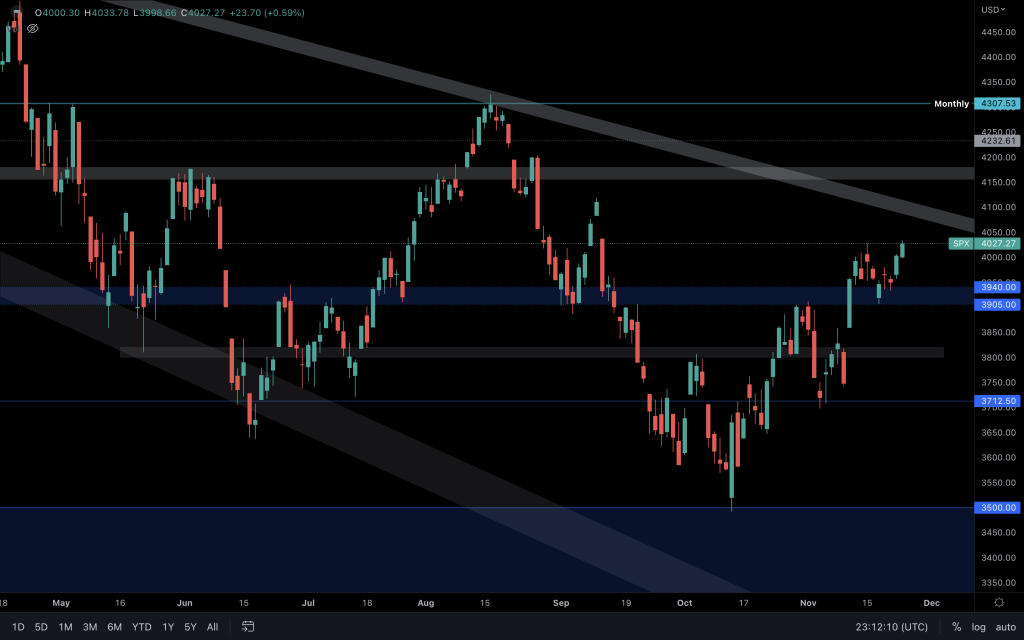Click the 4450.00 price axis label
This screenshot has height=640, width=1024.
pyautogui.click(x=998, y=32)
